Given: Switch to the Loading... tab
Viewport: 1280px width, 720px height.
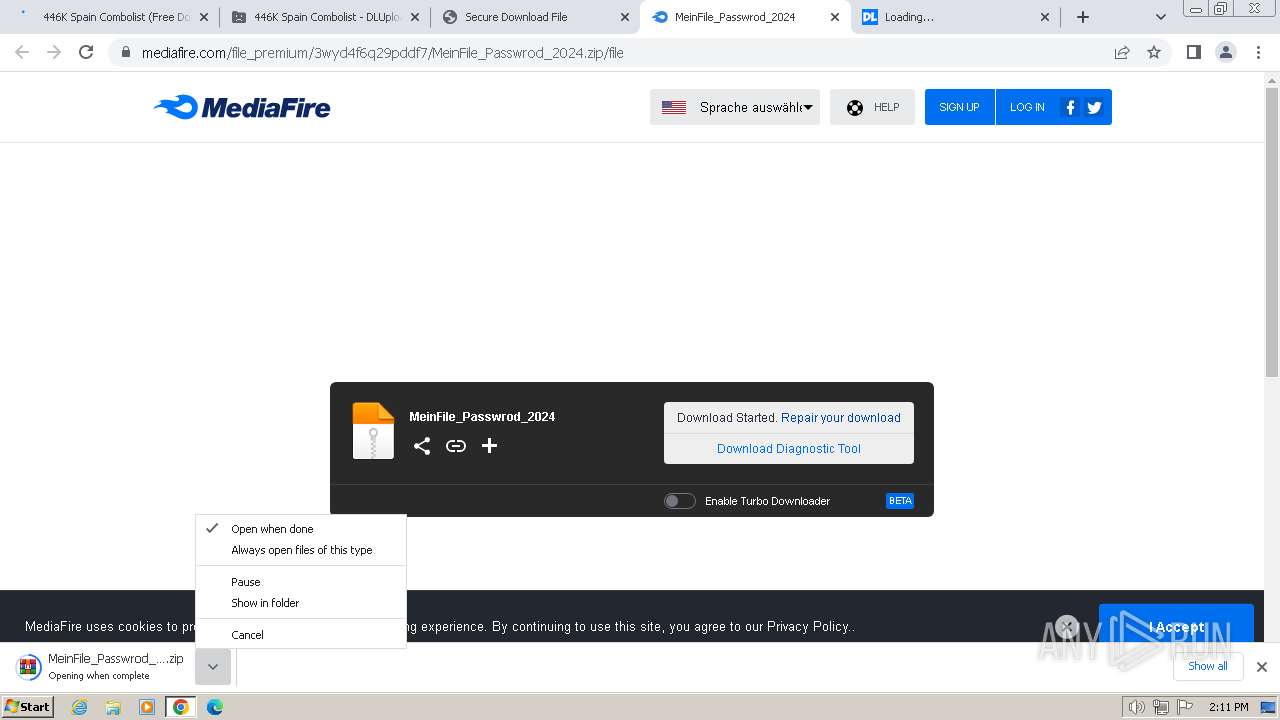Looking at the screenshot, I should 955,17.
